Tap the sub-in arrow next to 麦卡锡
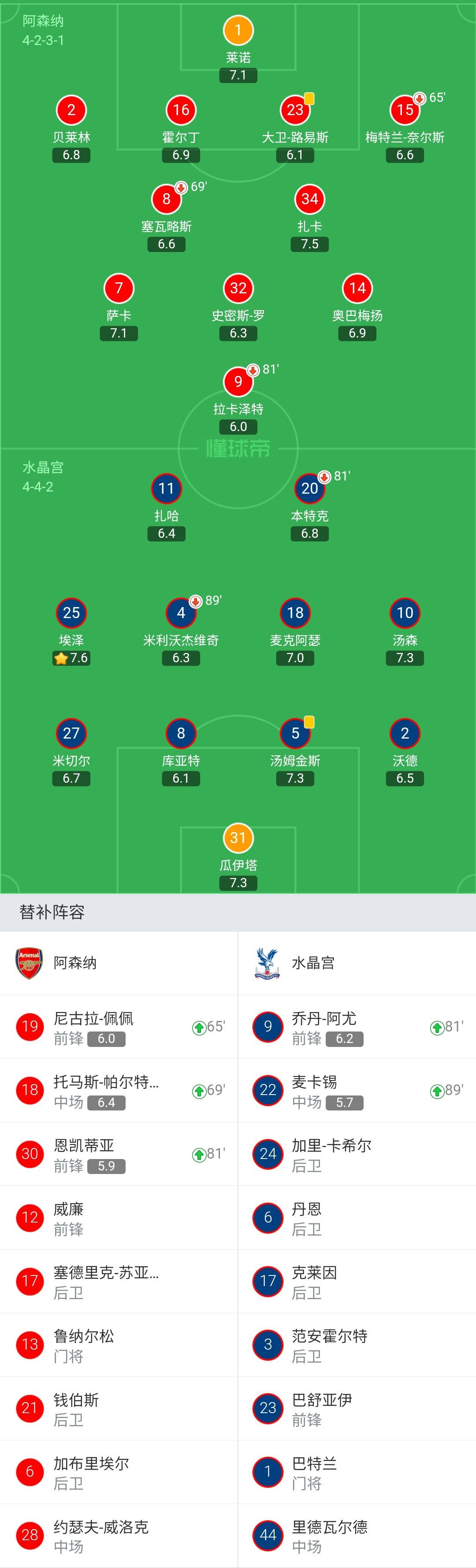476x1568 pixels. click(x=436, y=1091)
